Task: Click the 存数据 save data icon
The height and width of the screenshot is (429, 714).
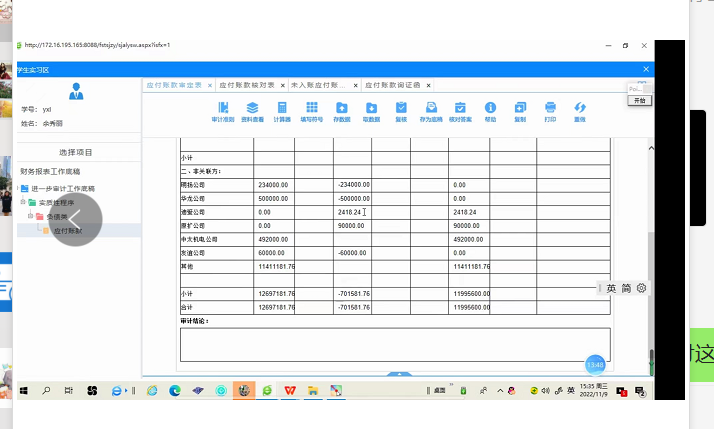Action: (x=341, y=110)
